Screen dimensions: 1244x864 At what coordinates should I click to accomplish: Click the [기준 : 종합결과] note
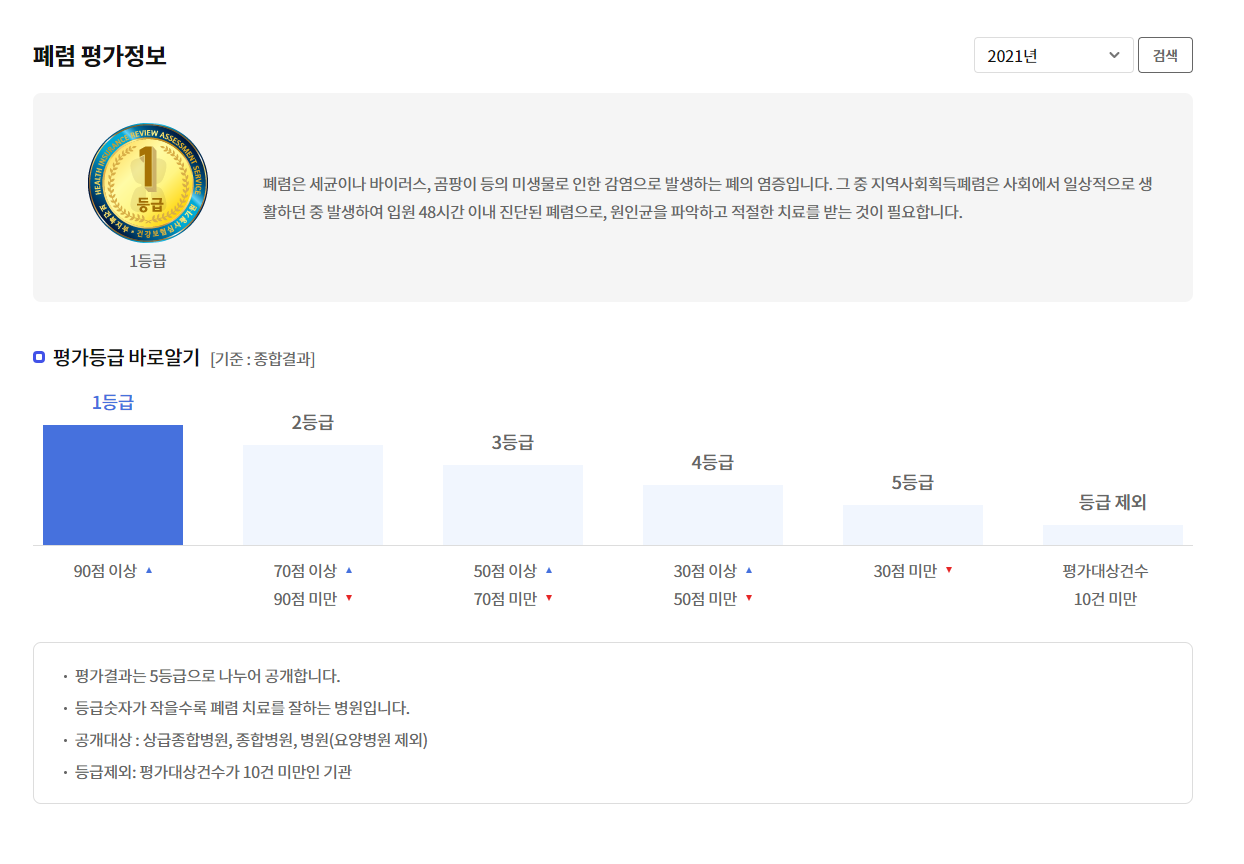tap(263, 358)
